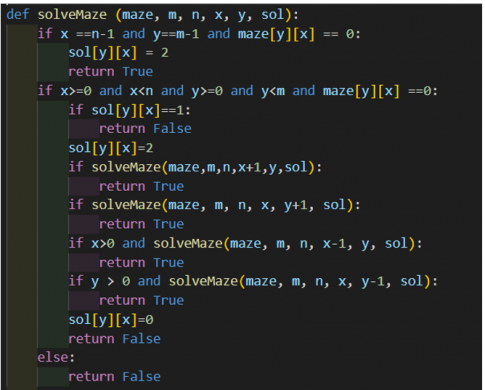
Task: Click the line 'if sol[y][x]==1:'
Action: [x=130, y=110]
